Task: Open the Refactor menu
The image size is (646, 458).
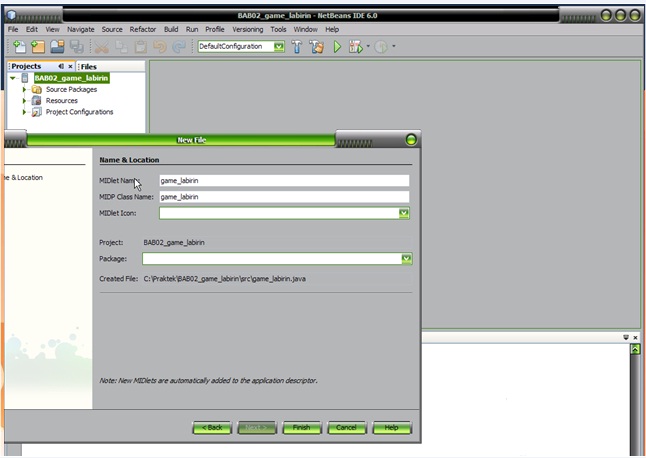Action: (x=143, y=29)
